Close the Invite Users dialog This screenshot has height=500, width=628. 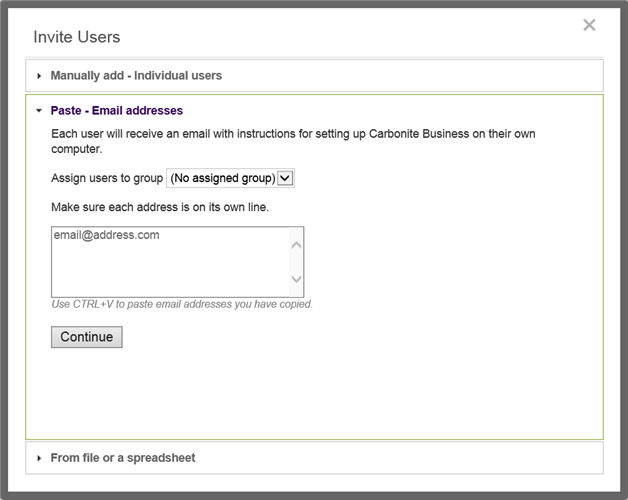coord(589,25)
